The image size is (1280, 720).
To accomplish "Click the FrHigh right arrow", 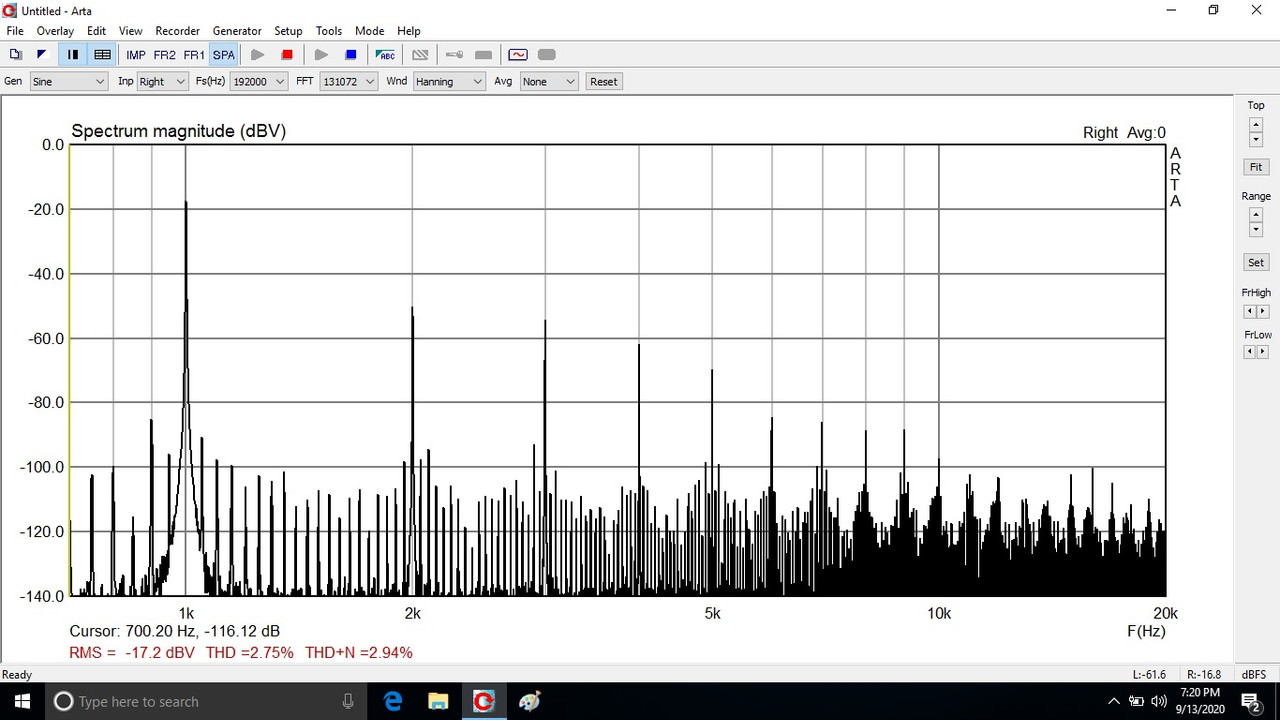I will 1263,312.
